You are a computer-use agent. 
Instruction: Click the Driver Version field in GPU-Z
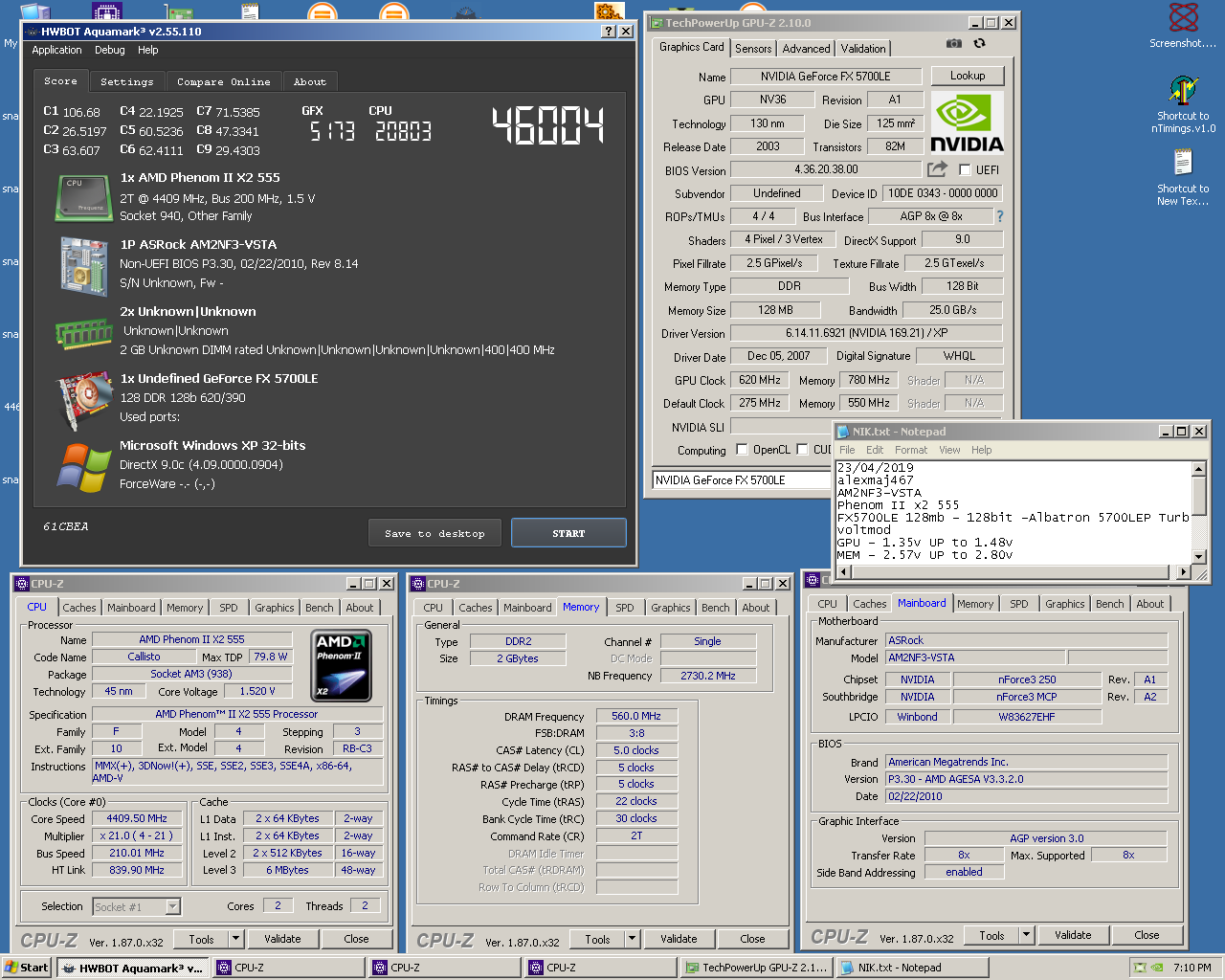[x=866, y=333]
